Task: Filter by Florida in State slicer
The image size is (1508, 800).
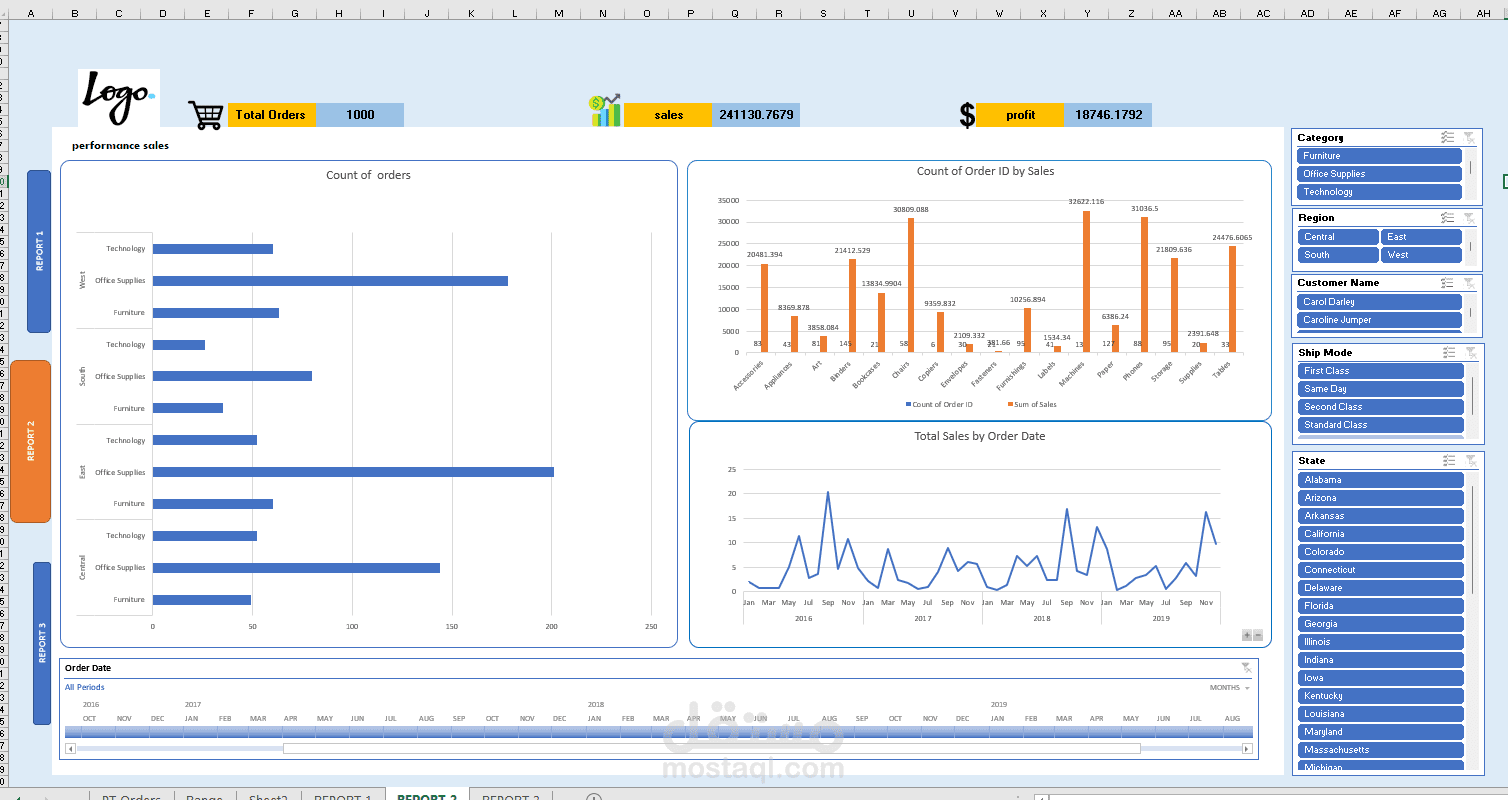Action: point(1380,606)
